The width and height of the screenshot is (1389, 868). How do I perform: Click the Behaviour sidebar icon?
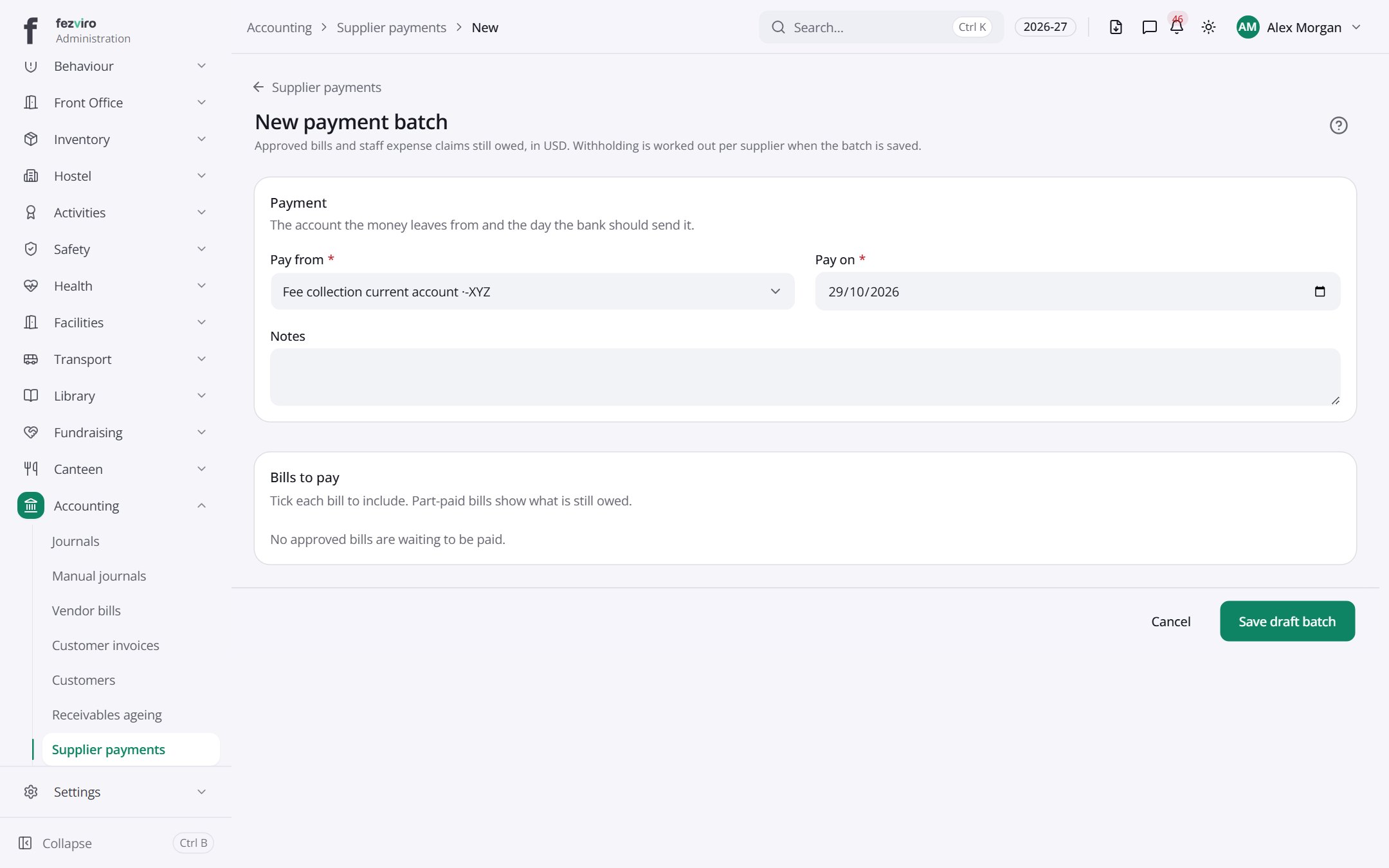tap(31, 66)
